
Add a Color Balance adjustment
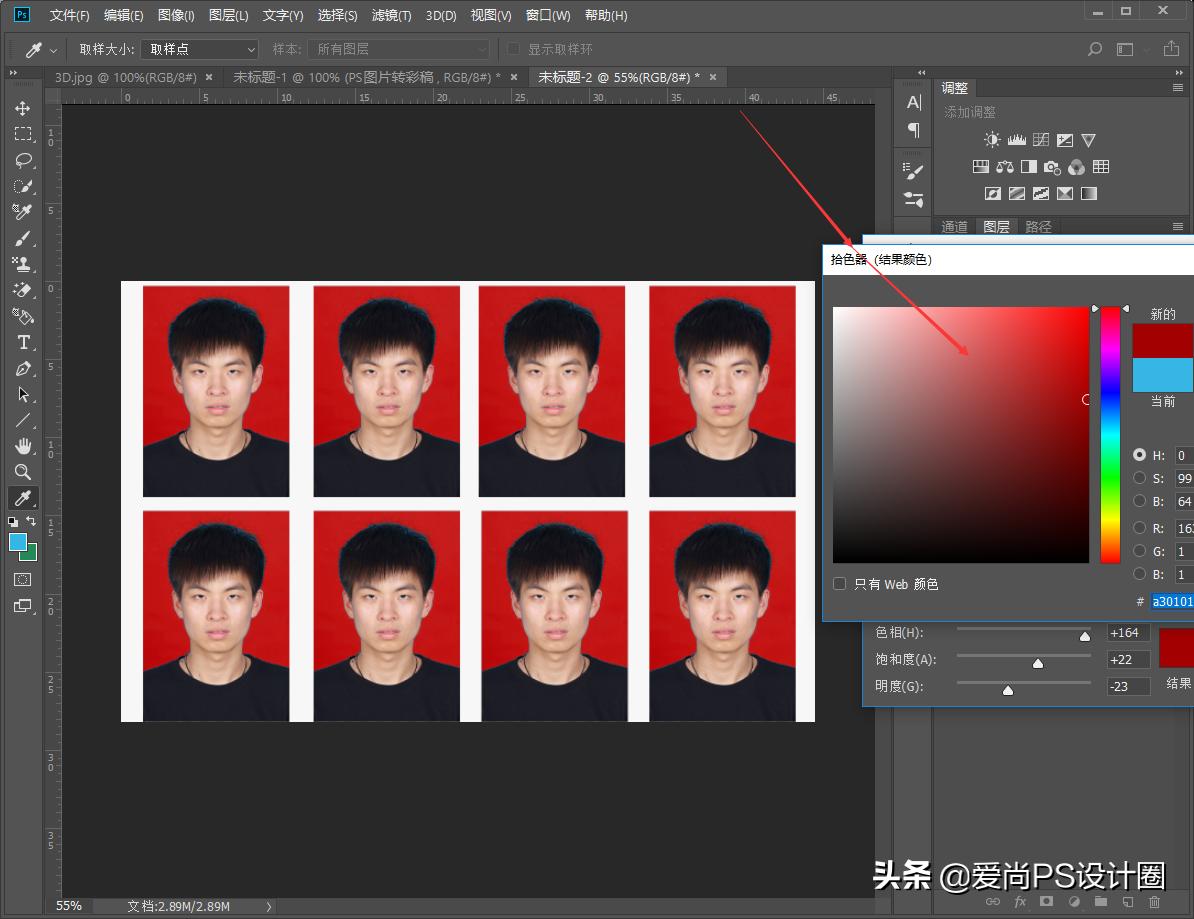(x=1005, y=167)
